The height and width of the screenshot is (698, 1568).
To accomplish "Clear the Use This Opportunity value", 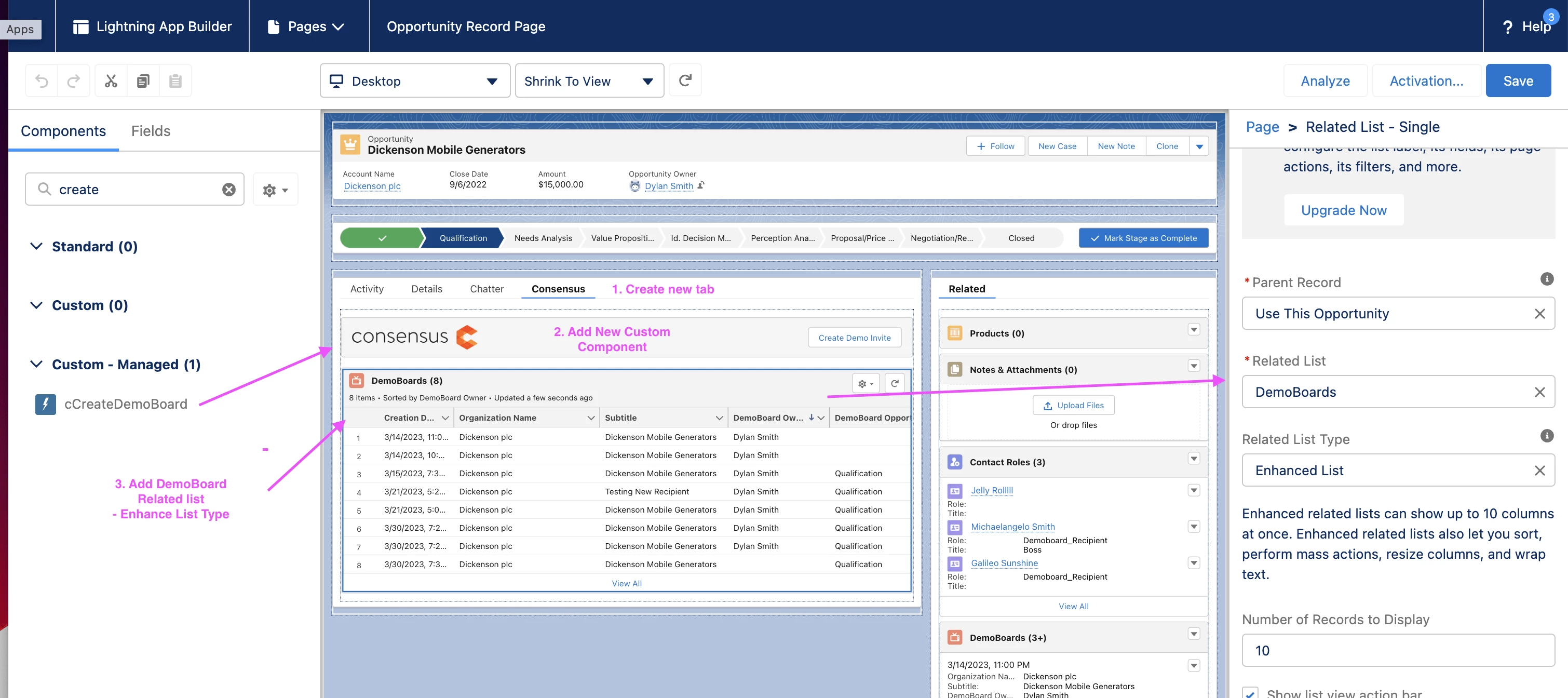I will (1539, 314).
